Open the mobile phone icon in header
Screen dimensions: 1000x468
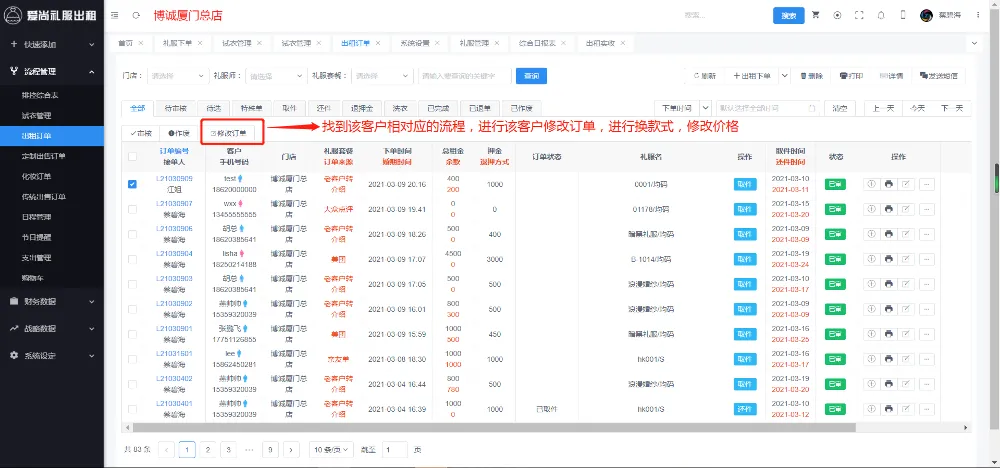[x=903, y=16]
